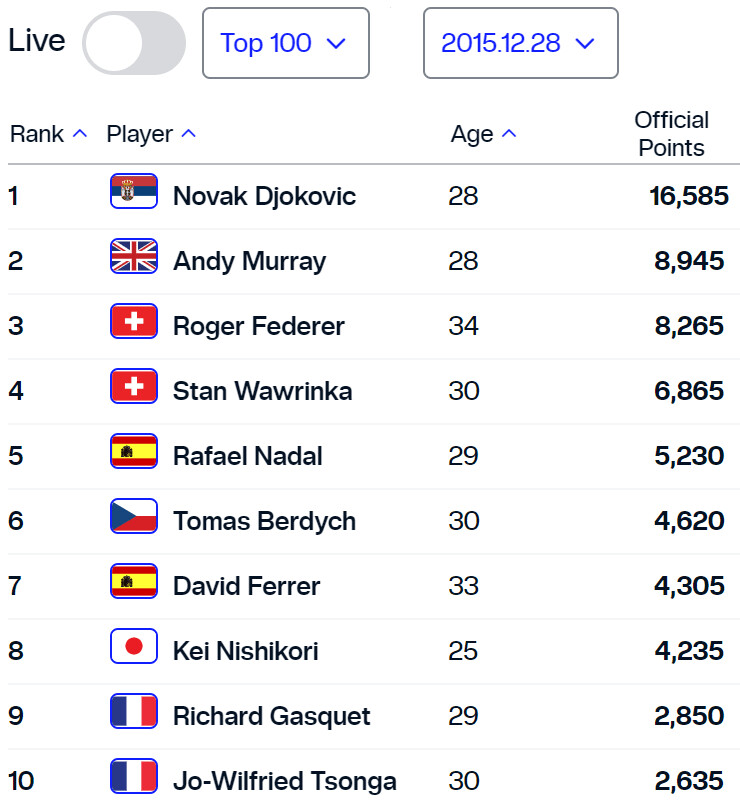Open the 2015.12.28 date dropdown
The height and width of the screenshot is (805, 740).
coord(520,43)
